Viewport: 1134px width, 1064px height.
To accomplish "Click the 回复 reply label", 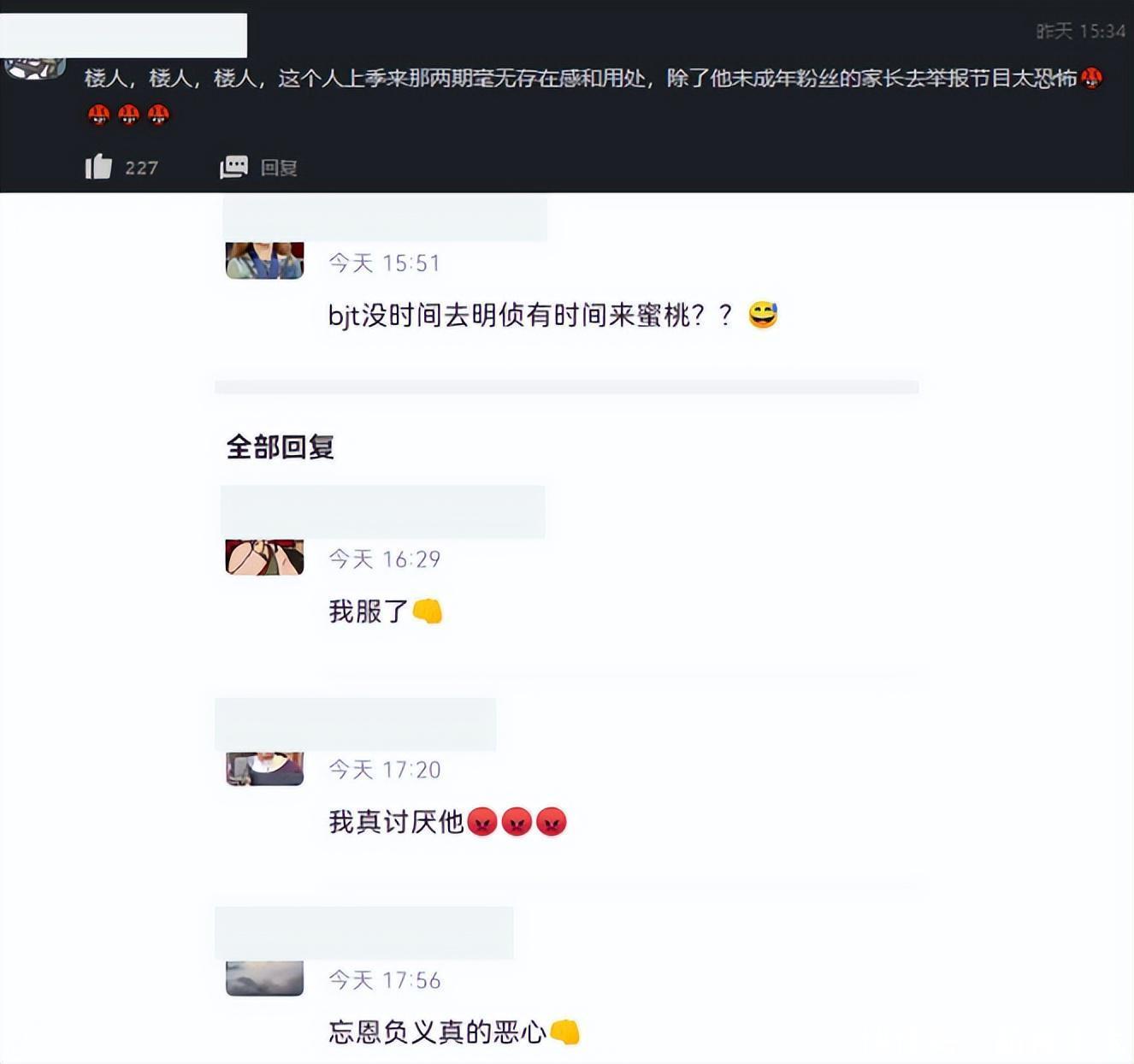I will click(279, 168).
